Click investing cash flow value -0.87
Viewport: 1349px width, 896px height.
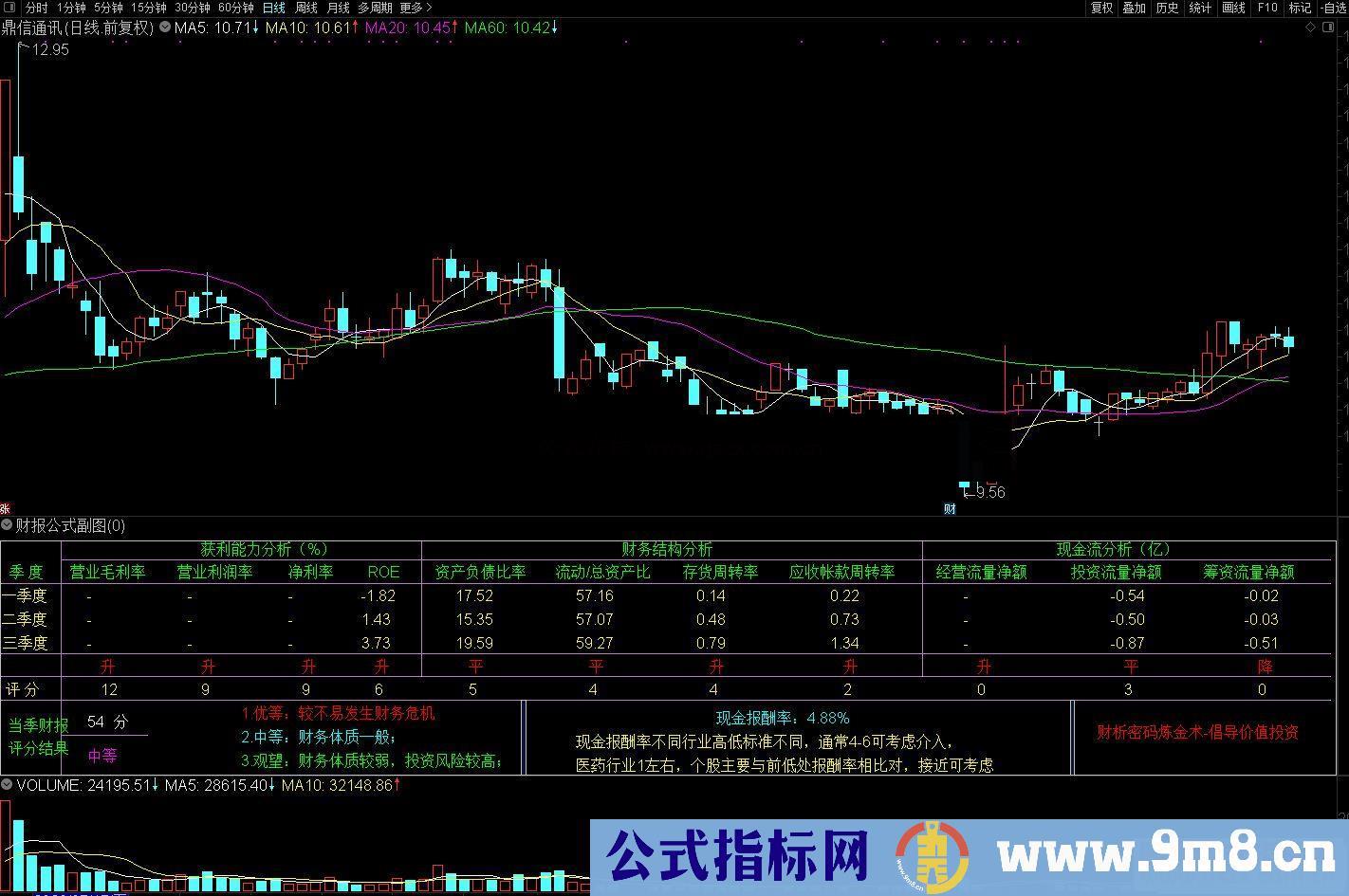tap(1127, 643)
